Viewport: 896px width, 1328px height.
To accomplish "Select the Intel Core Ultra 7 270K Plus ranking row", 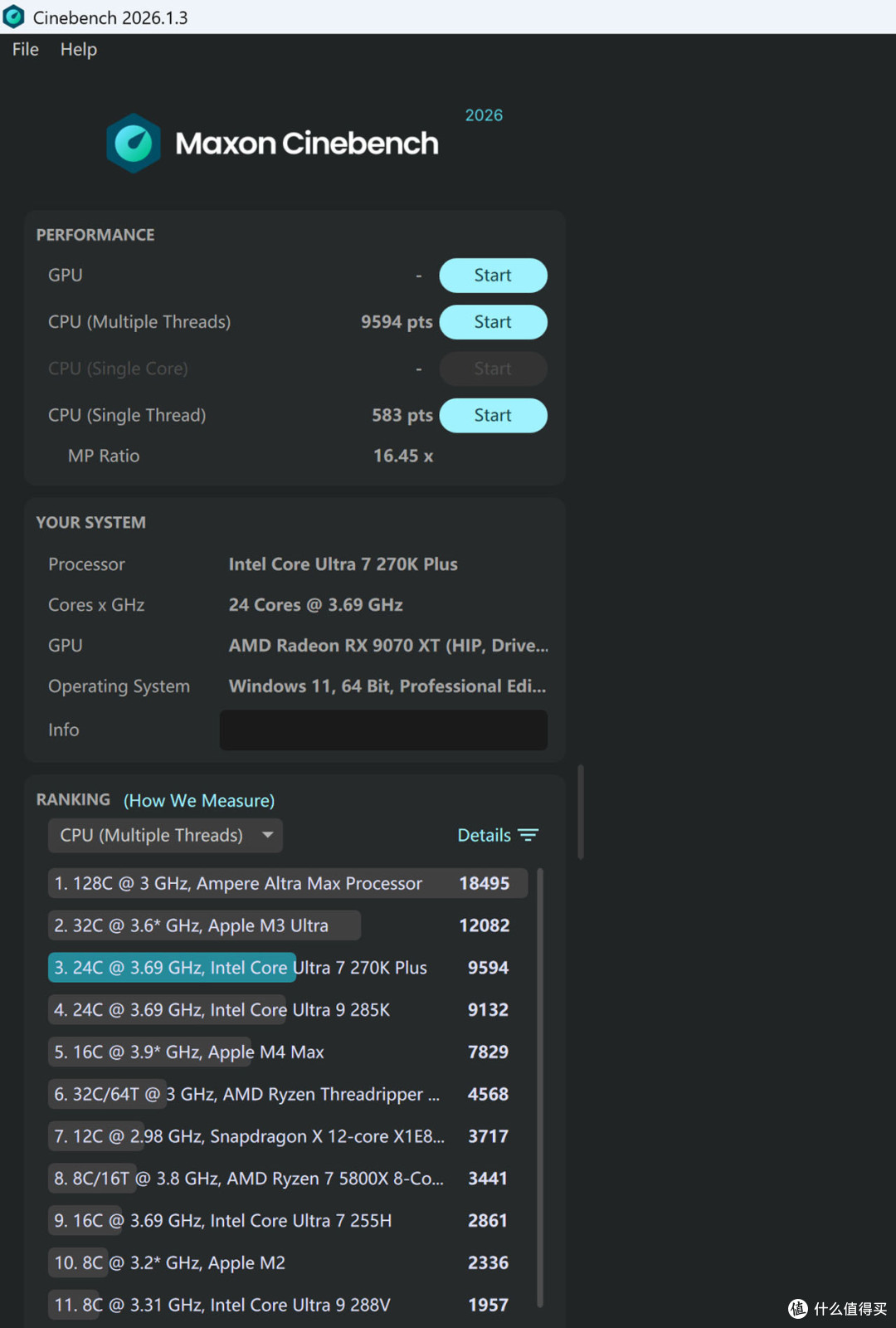I will tap(287, 968).
